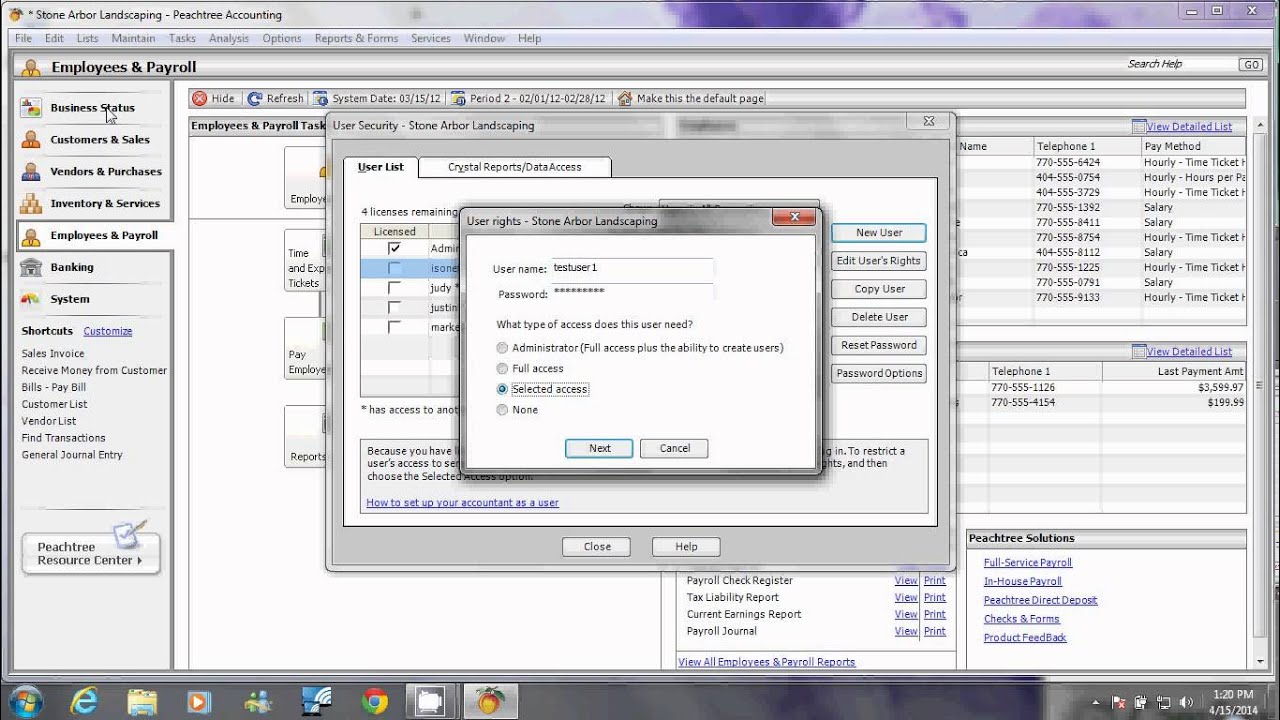This screenshot has width=1280, height=720.
Task: Open Reports & Forms menu
Action: click(356, 38)
